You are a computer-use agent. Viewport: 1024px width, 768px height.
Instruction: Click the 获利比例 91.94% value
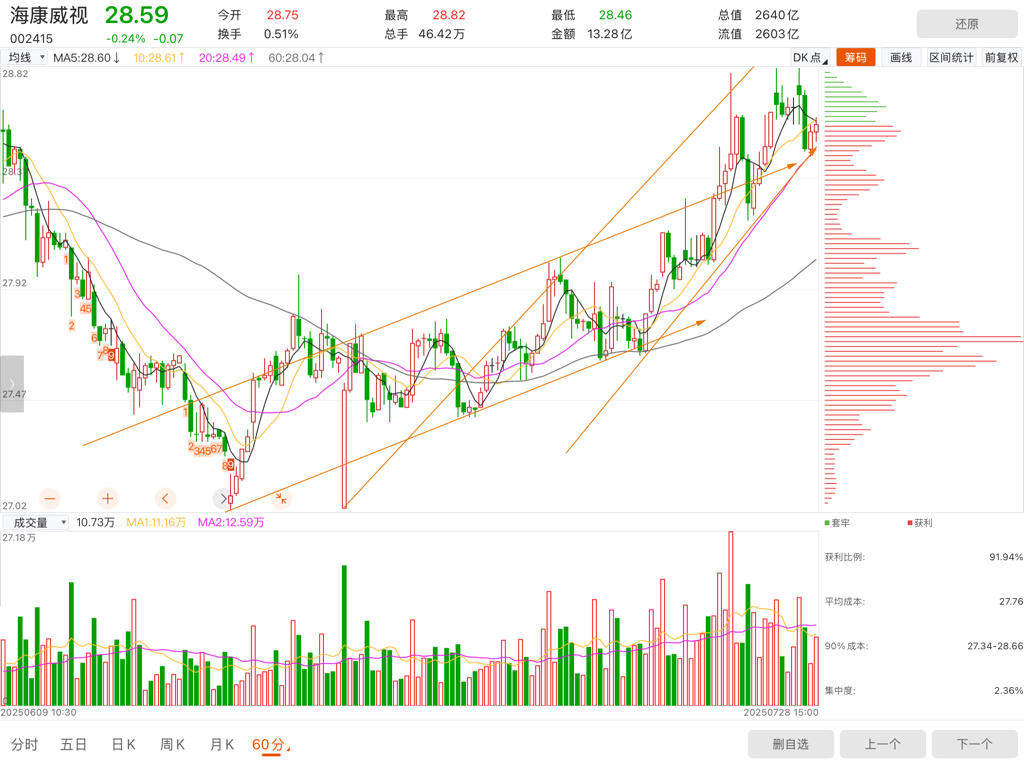(x=1006, y=557)
